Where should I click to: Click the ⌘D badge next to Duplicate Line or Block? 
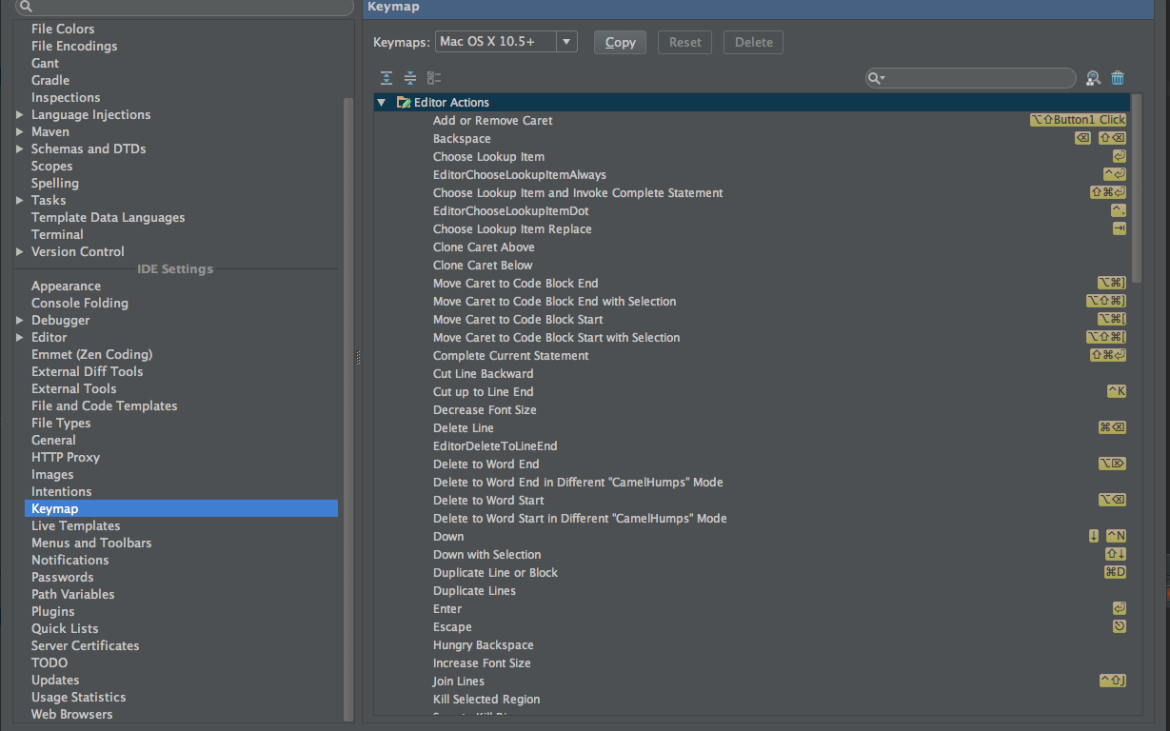[1115, 572]
